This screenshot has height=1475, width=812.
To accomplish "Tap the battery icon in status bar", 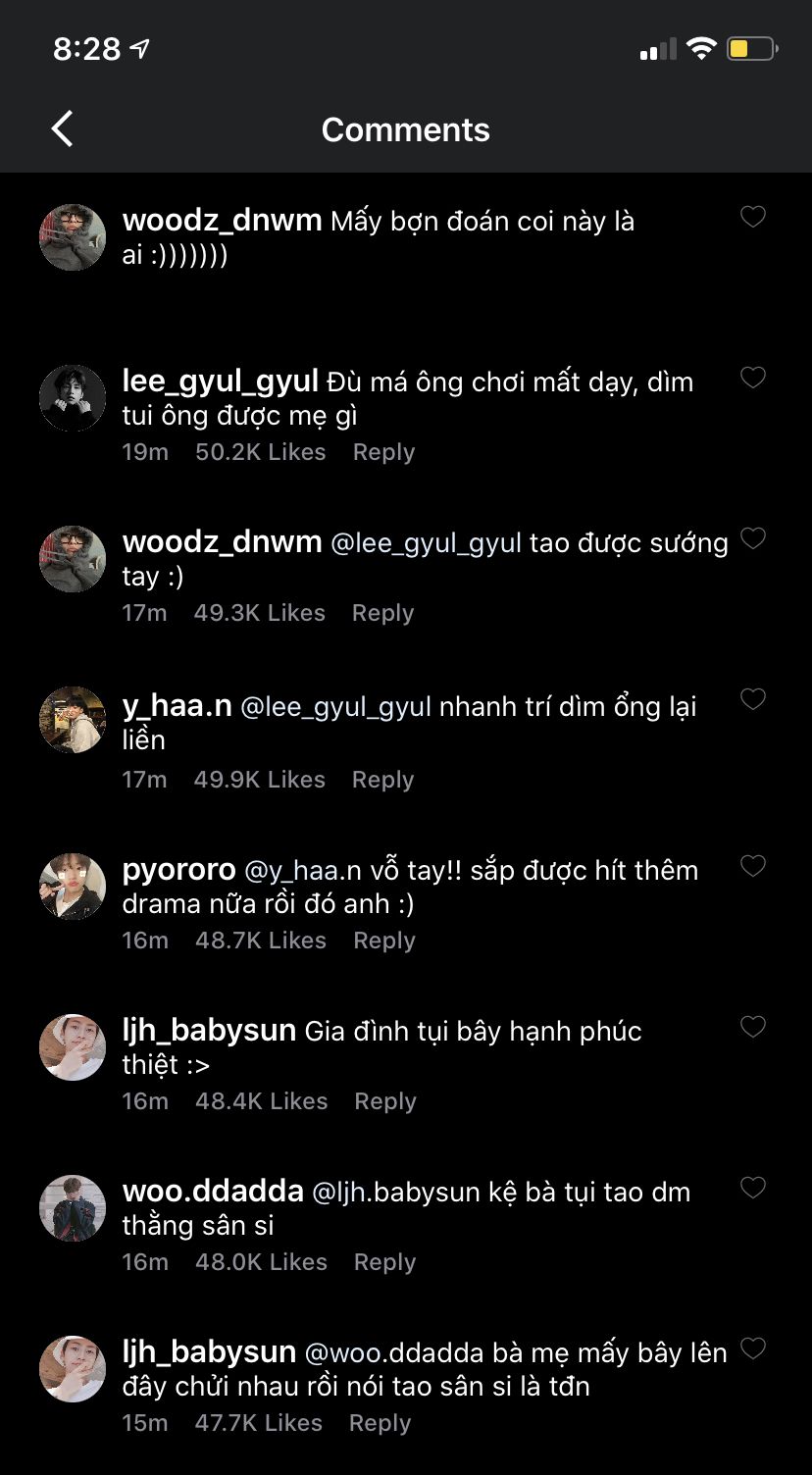I will click(x=752, y=49).
